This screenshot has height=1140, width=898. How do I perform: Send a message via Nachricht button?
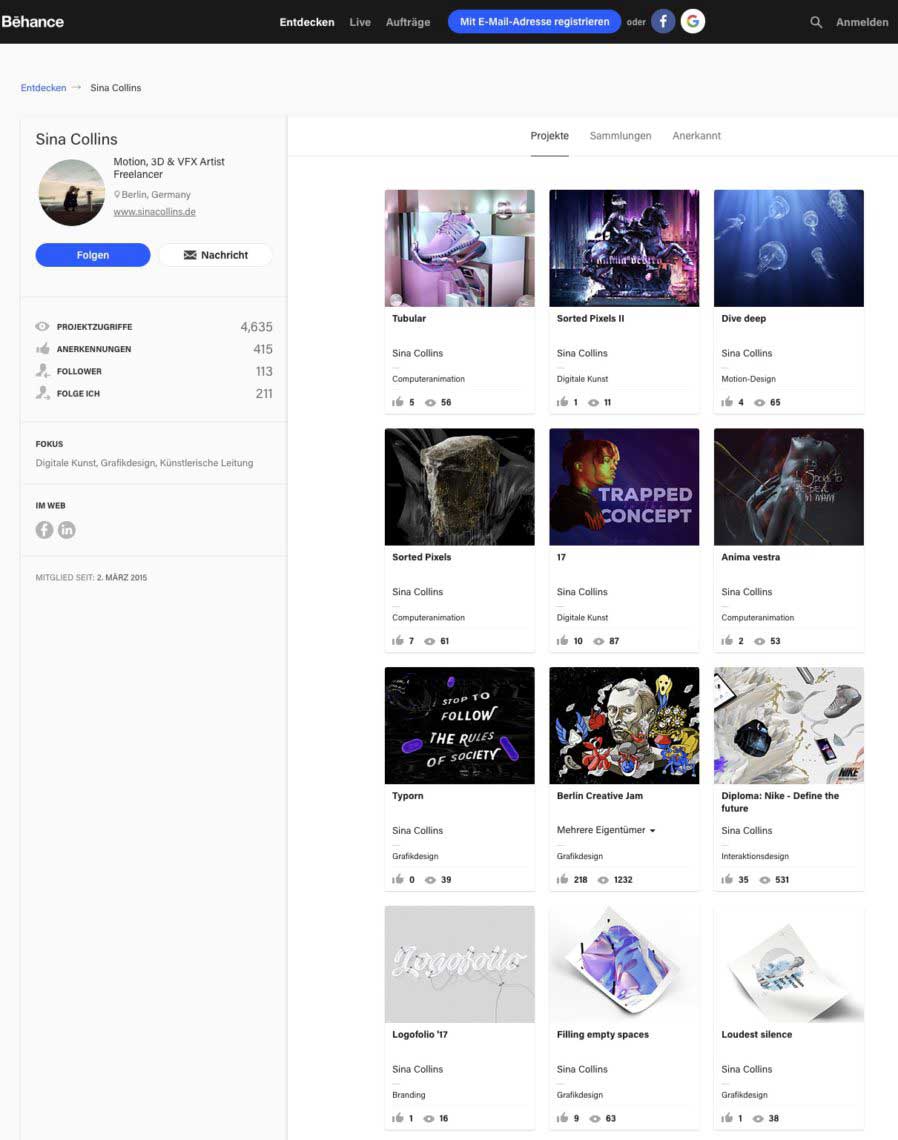(x=216, y=255)
